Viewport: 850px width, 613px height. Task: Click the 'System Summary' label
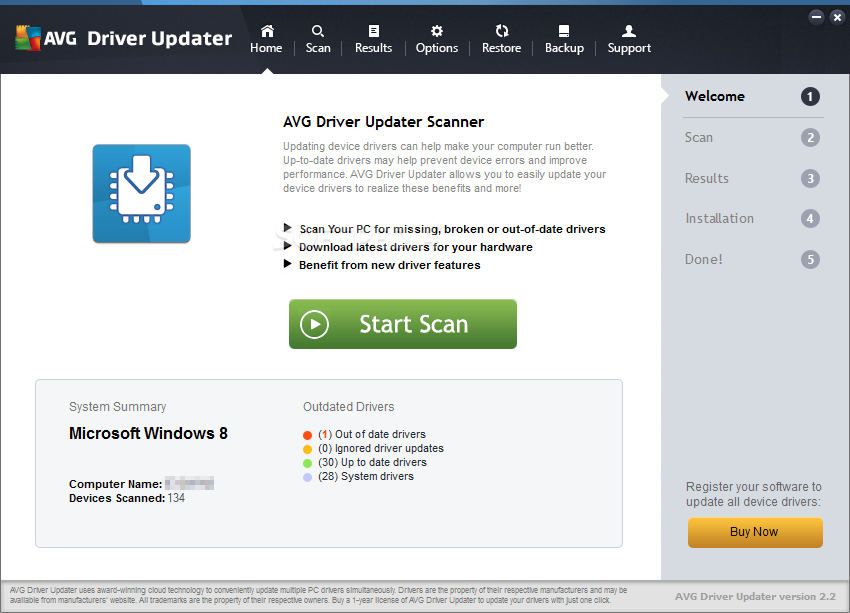pos(118,406)
